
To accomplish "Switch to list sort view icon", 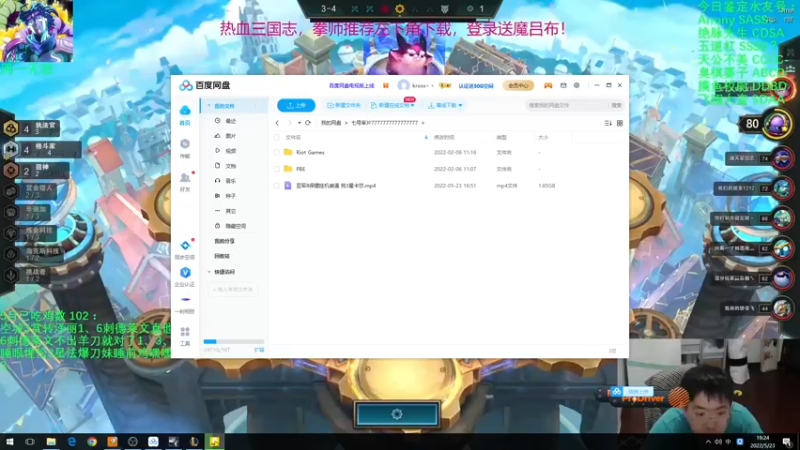I will coord(608,123).
